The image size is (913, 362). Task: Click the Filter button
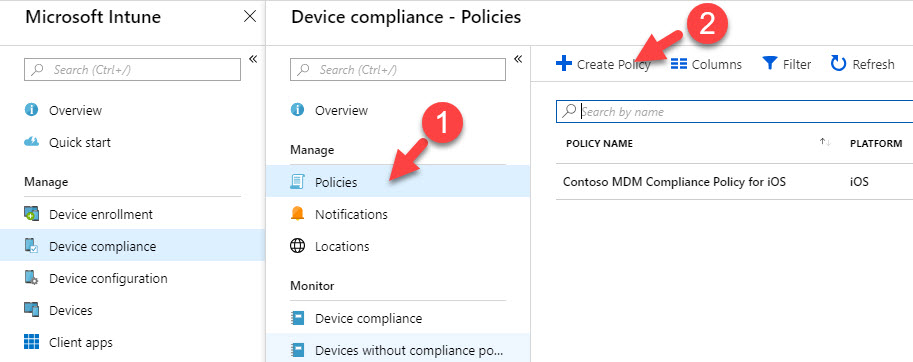(787, 64)
